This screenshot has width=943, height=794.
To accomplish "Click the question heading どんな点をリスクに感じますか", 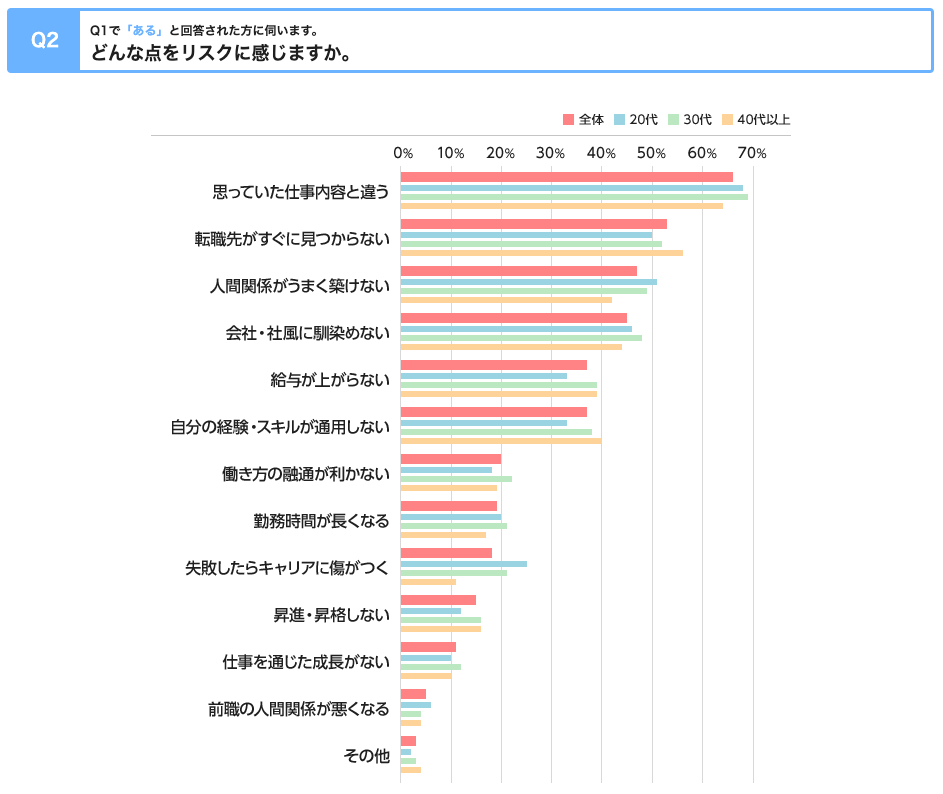I will [221, 53].
